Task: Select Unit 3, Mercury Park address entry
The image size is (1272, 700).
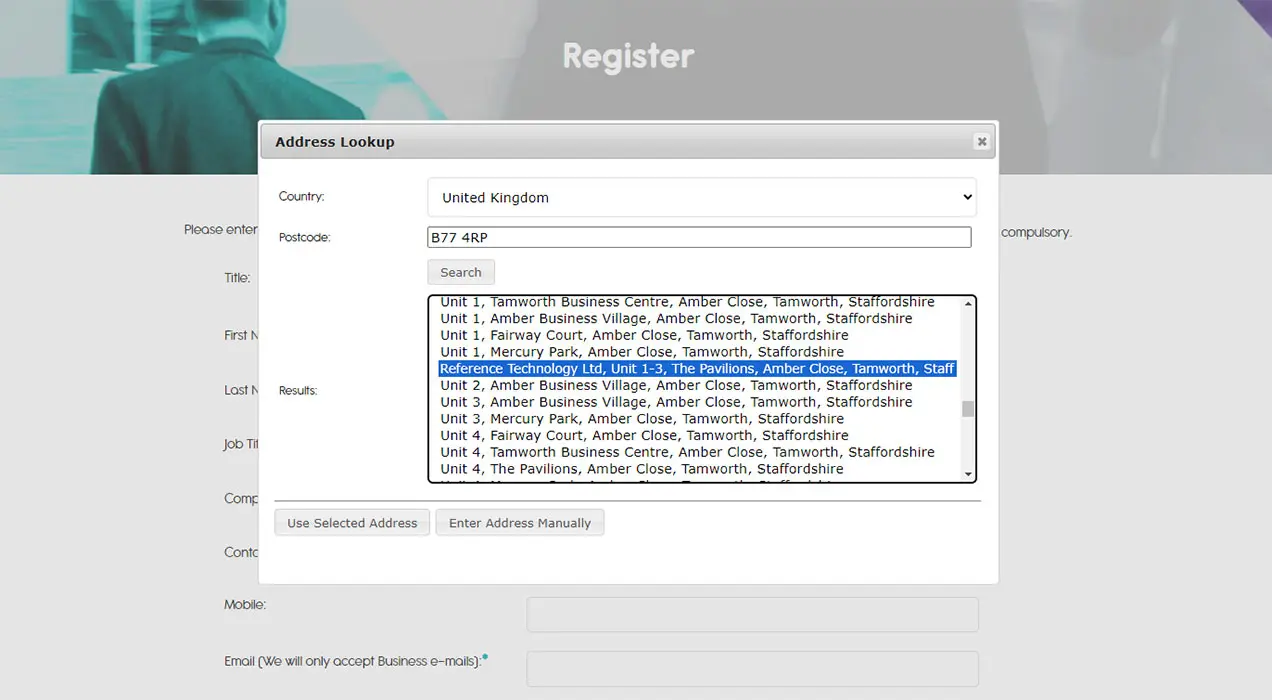Action: click(641, 418)
